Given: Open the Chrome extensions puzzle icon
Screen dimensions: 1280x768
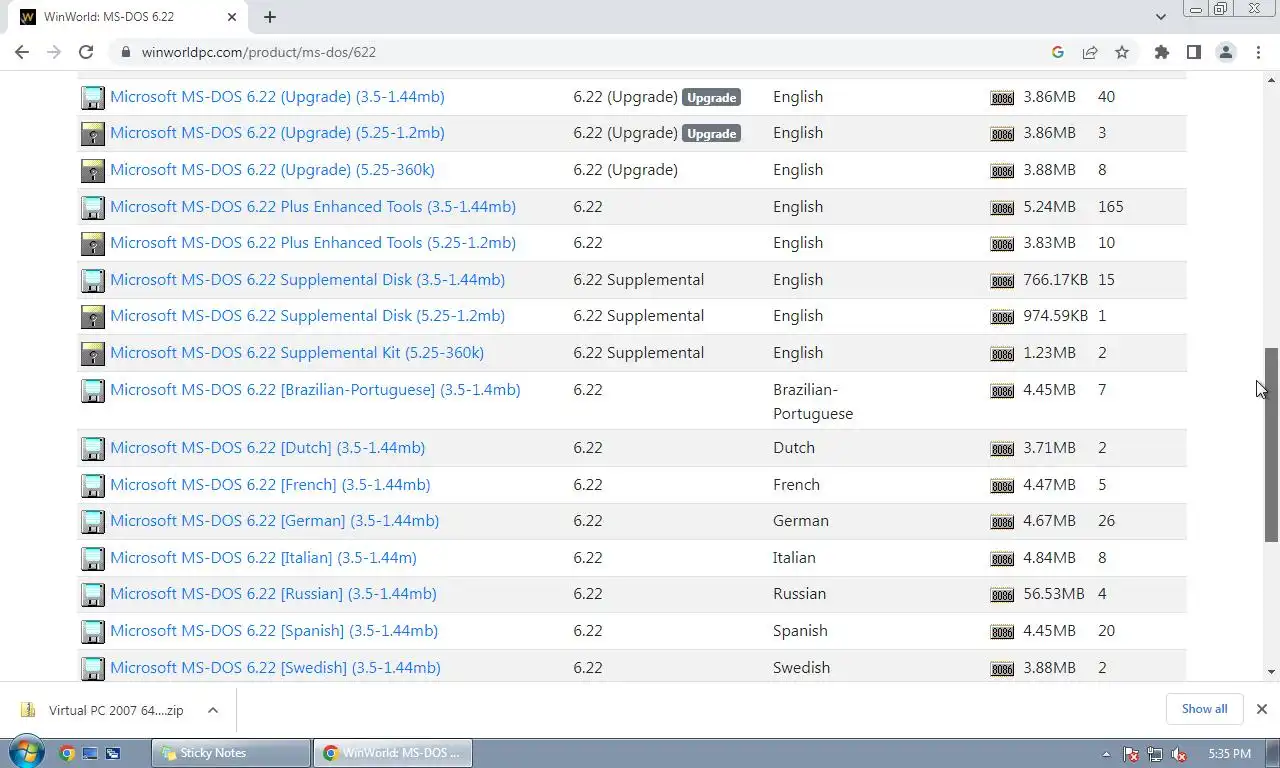Looking at the screenshot, I should coord(1161,52).
